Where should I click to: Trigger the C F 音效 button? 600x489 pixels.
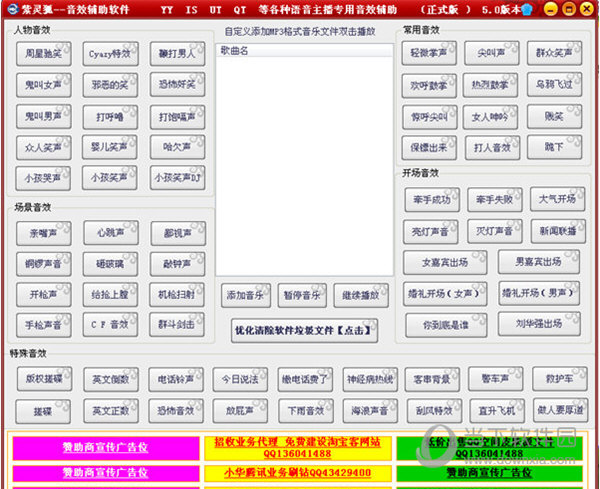click(x=110, y=325)
